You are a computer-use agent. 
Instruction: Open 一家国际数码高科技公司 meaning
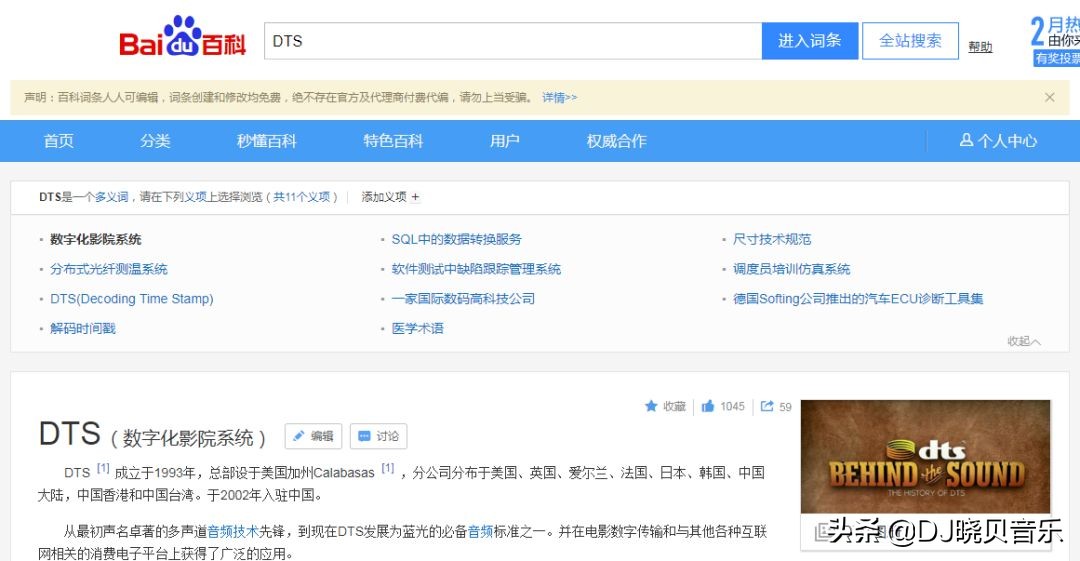463,298
